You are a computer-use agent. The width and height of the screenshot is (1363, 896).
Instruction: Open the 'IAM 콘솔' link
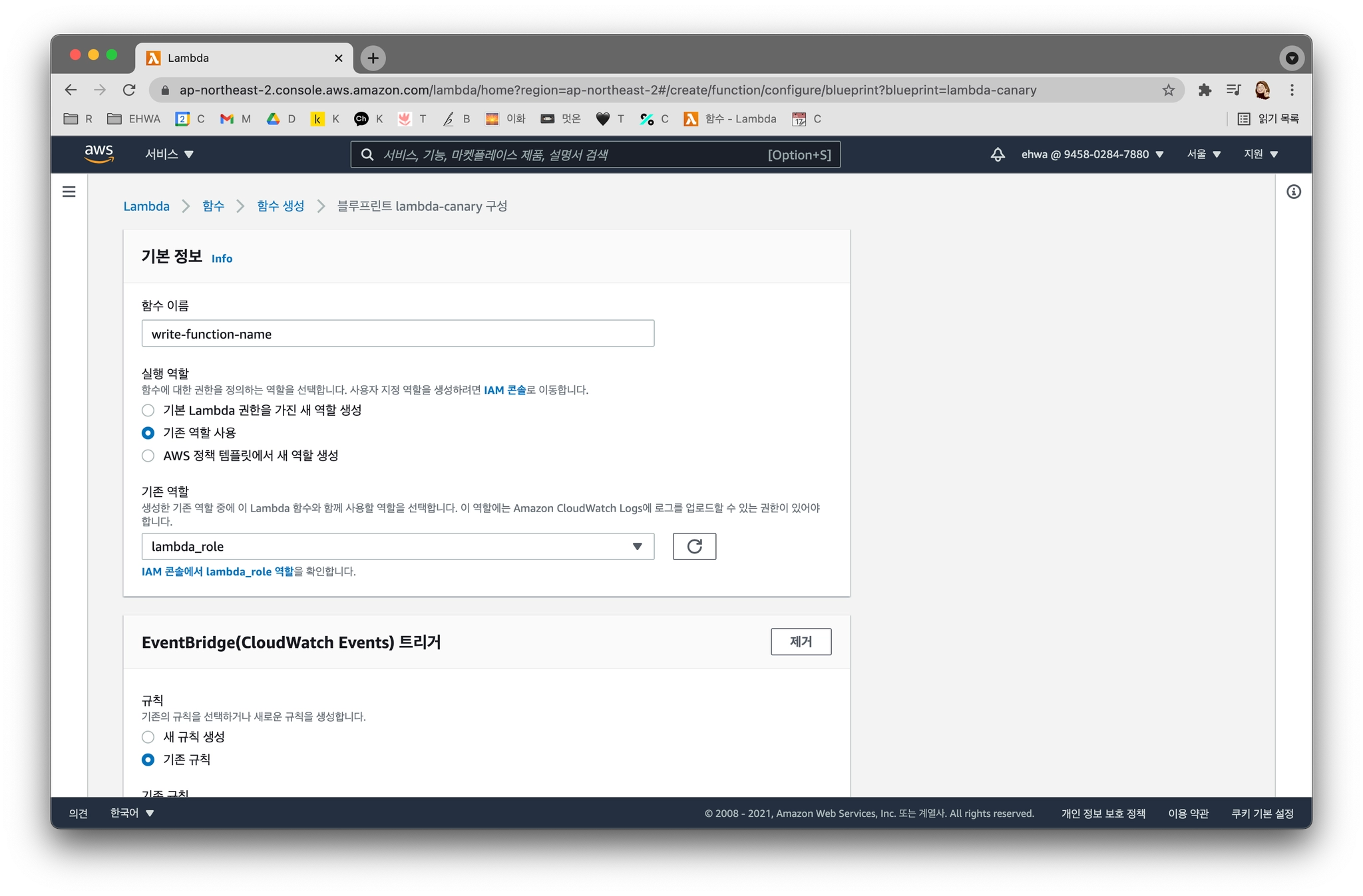[x=504, y=390]
